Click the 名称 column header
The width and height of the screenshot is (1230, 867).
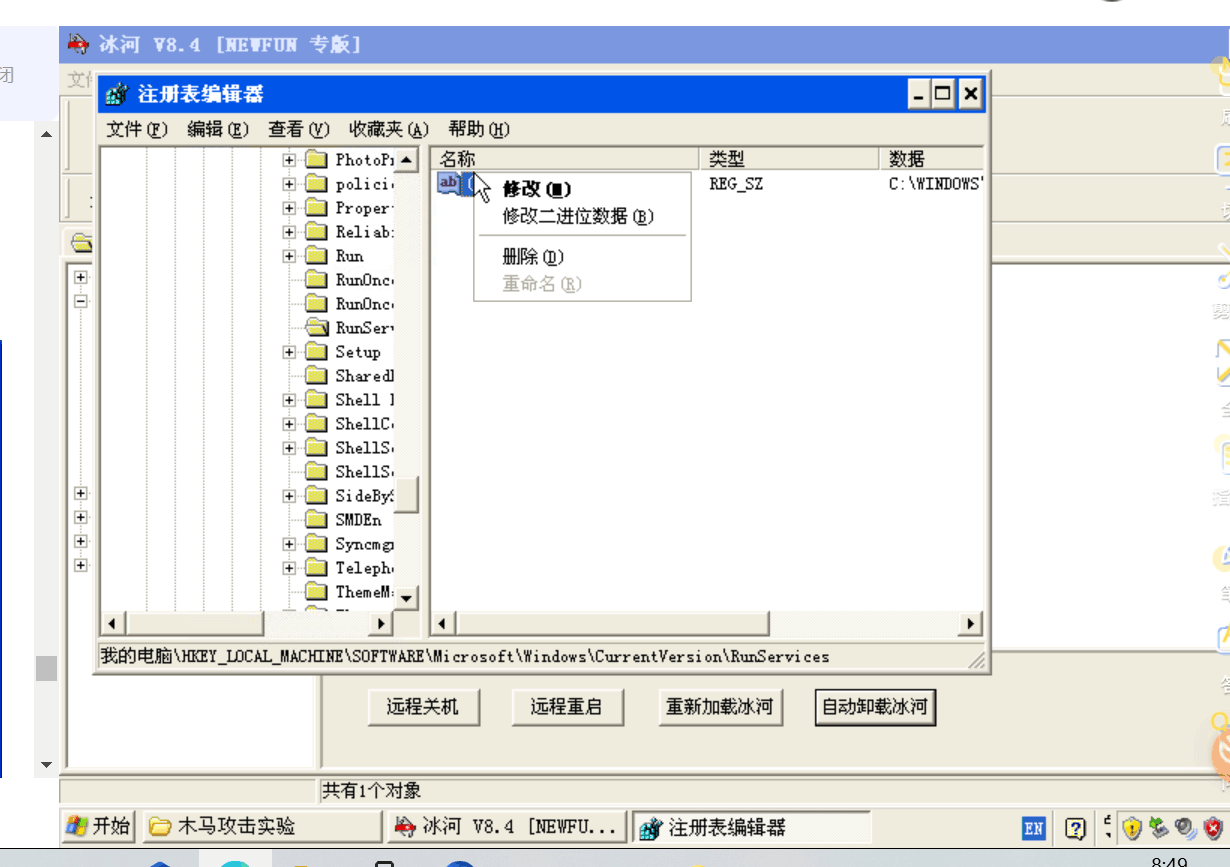[x=564, y=159]
